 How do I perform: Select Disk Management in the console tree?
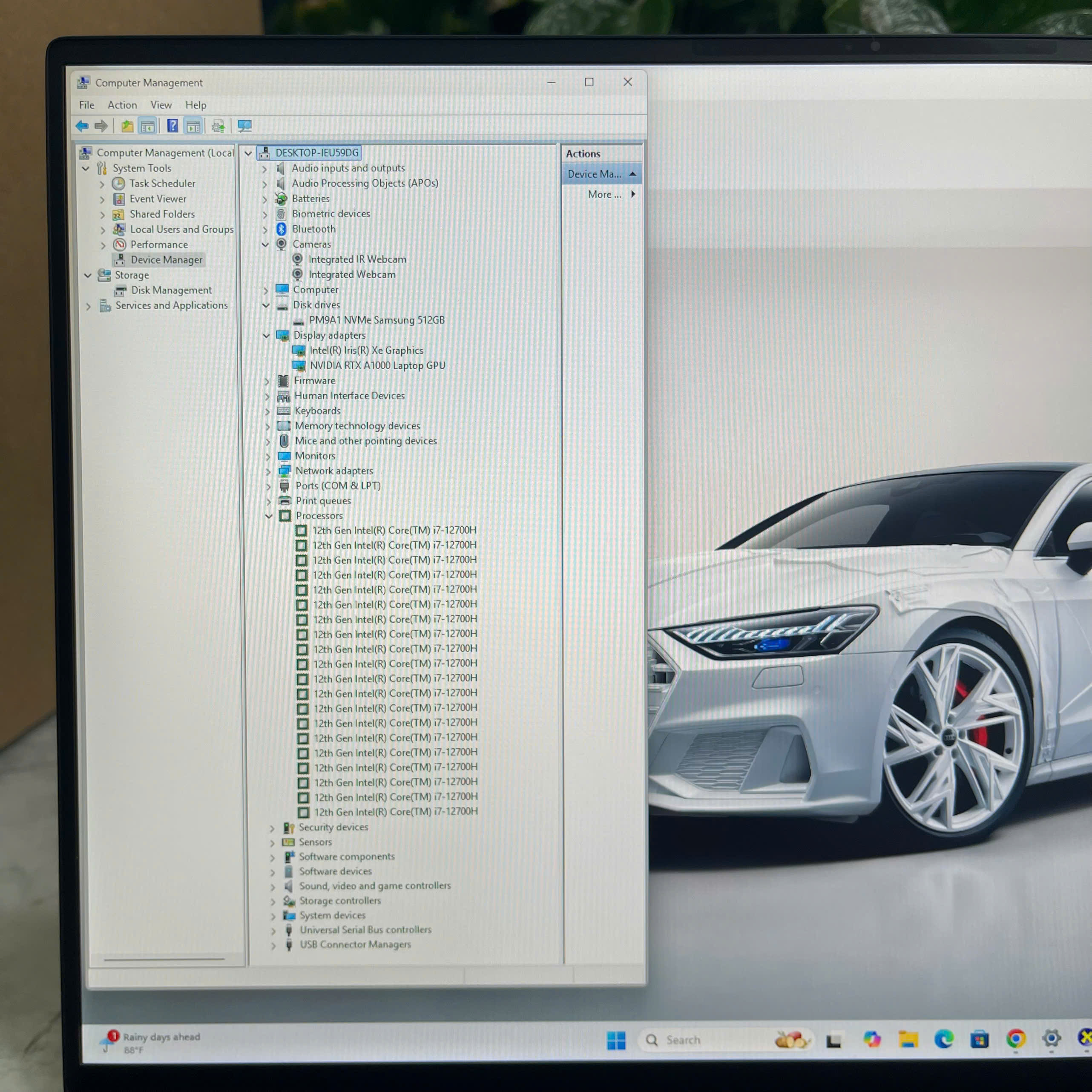point(171,290)
